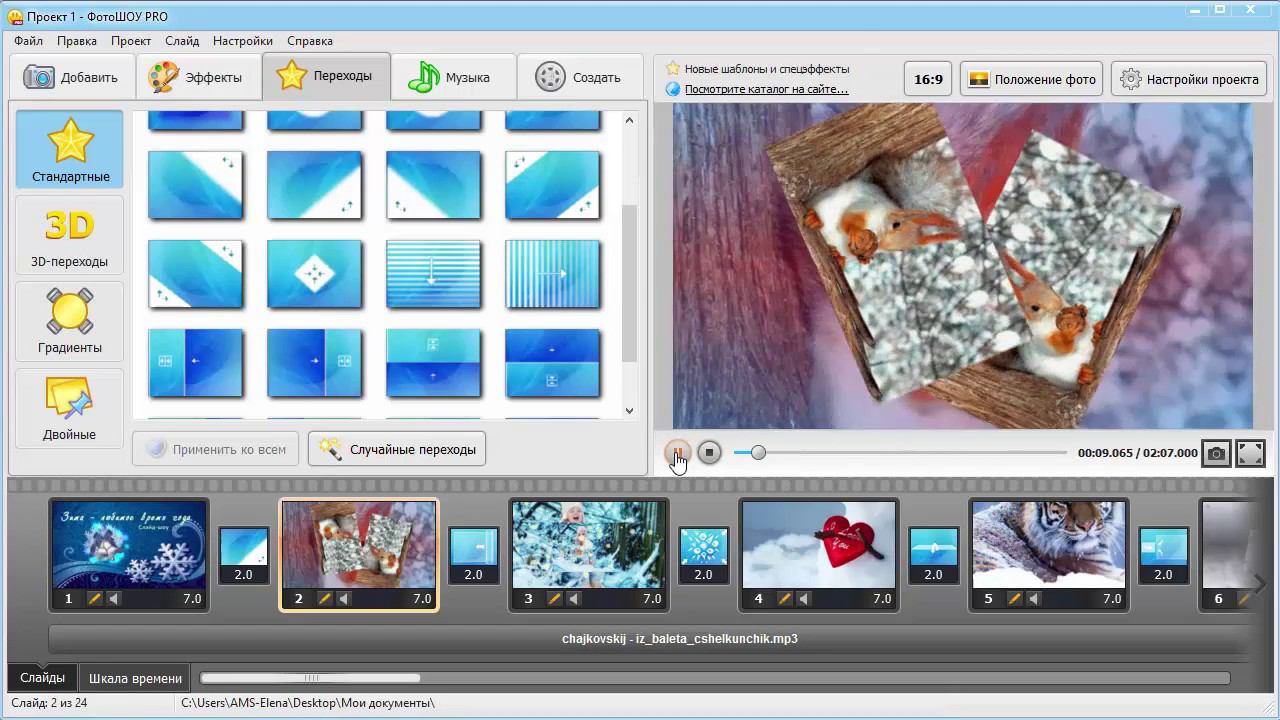1280x720 pixels.
Task: Take a snapshot with the camera icon
Action: [1216, 453]
